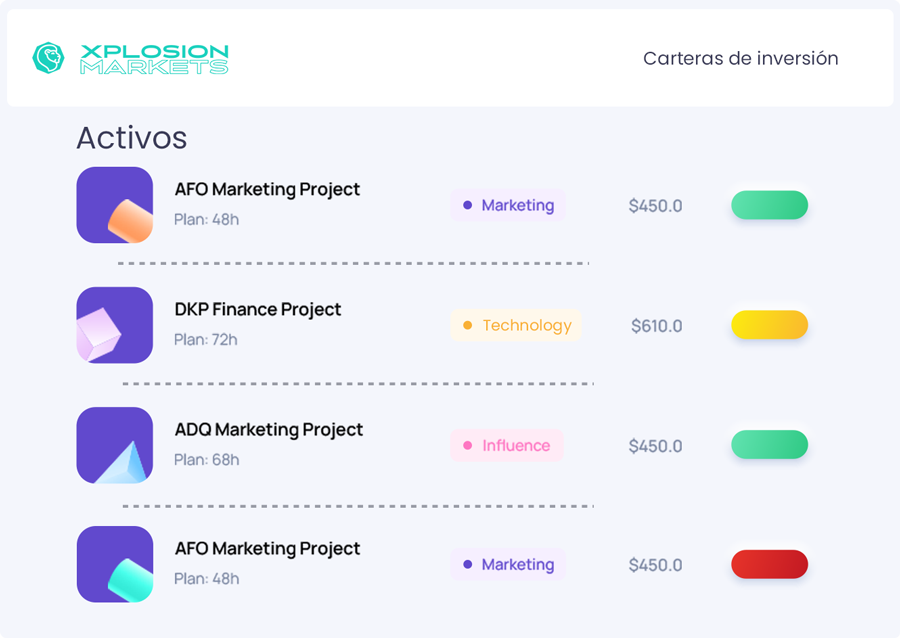The image size is (900, 638).
Task: Open the ADQ Marketing Project title
Action: click(269, 429)
